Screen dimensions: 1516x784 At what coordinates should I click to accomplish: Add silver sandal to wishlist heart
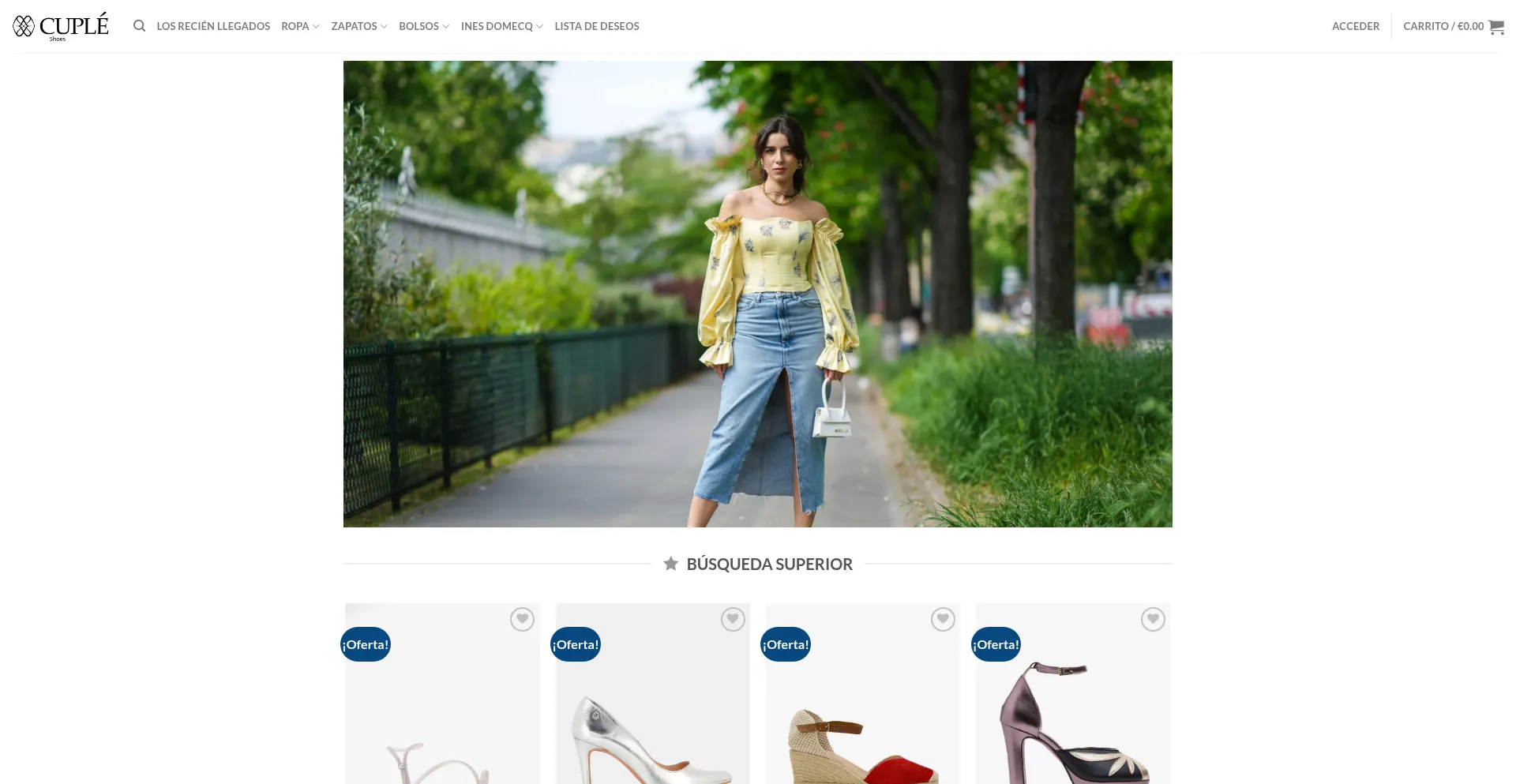click(x=522, y=620)
